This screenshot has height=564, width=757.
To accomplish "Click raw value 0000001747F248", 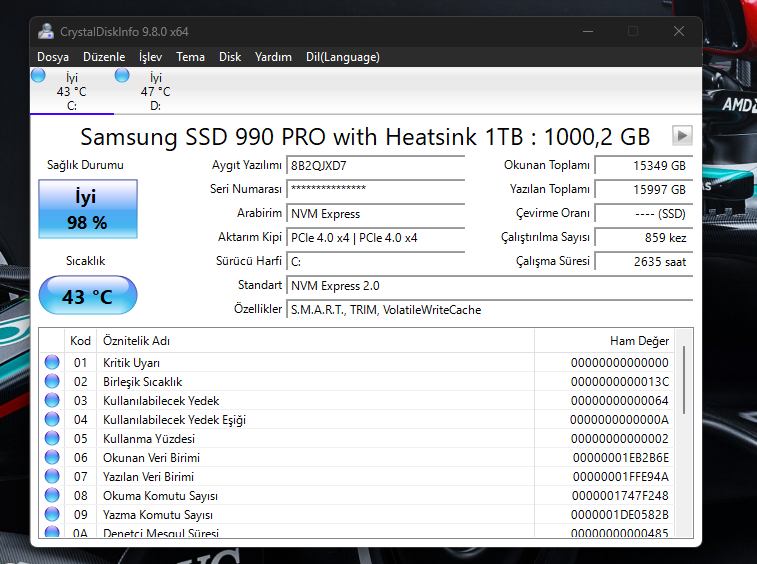I will tap(620, 496).
